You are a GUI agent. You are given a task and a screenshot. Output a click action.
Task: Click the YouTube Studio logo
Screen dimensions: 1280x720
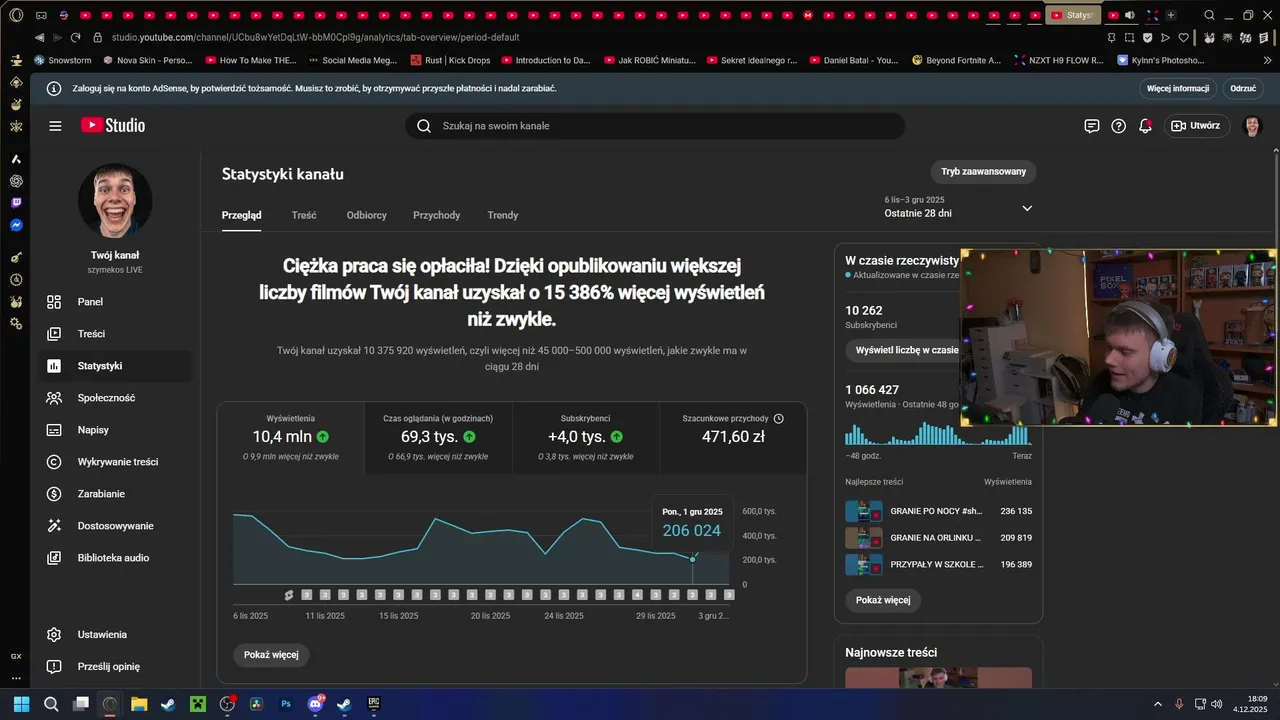point(113,125)
